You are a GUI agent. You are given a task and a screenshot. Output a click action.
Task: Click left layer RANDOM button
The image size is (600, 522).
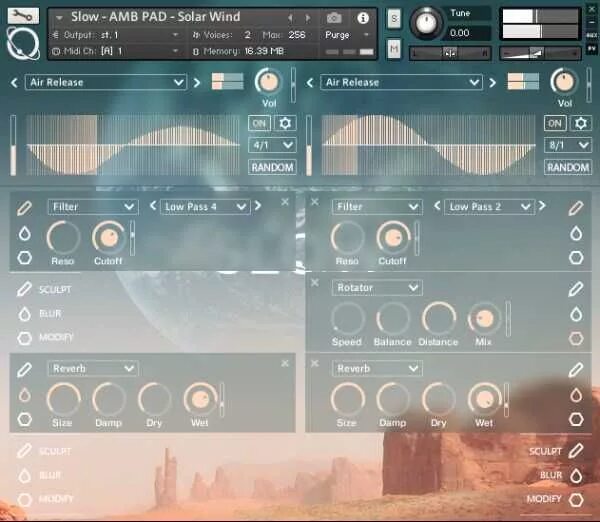[272, 167]
